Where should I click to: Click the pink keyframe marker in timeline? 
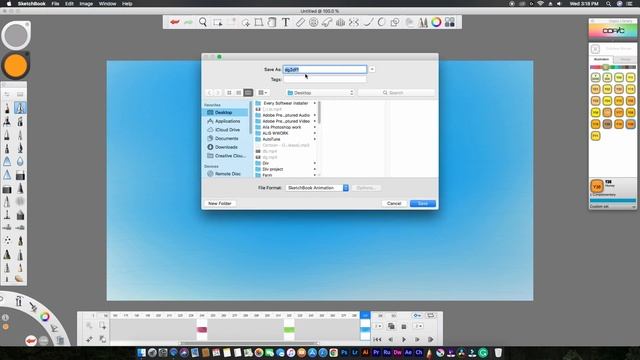point(202,329)
